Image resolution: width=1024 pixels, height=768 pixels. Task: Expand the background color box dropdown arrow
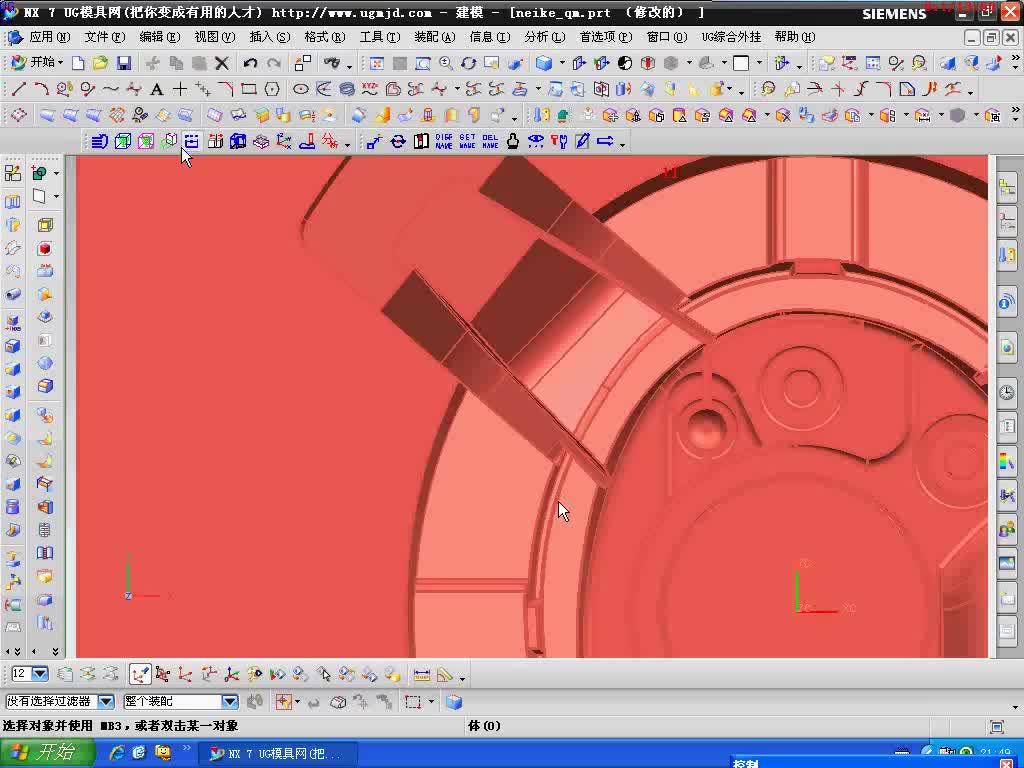(x=759, y=63)
